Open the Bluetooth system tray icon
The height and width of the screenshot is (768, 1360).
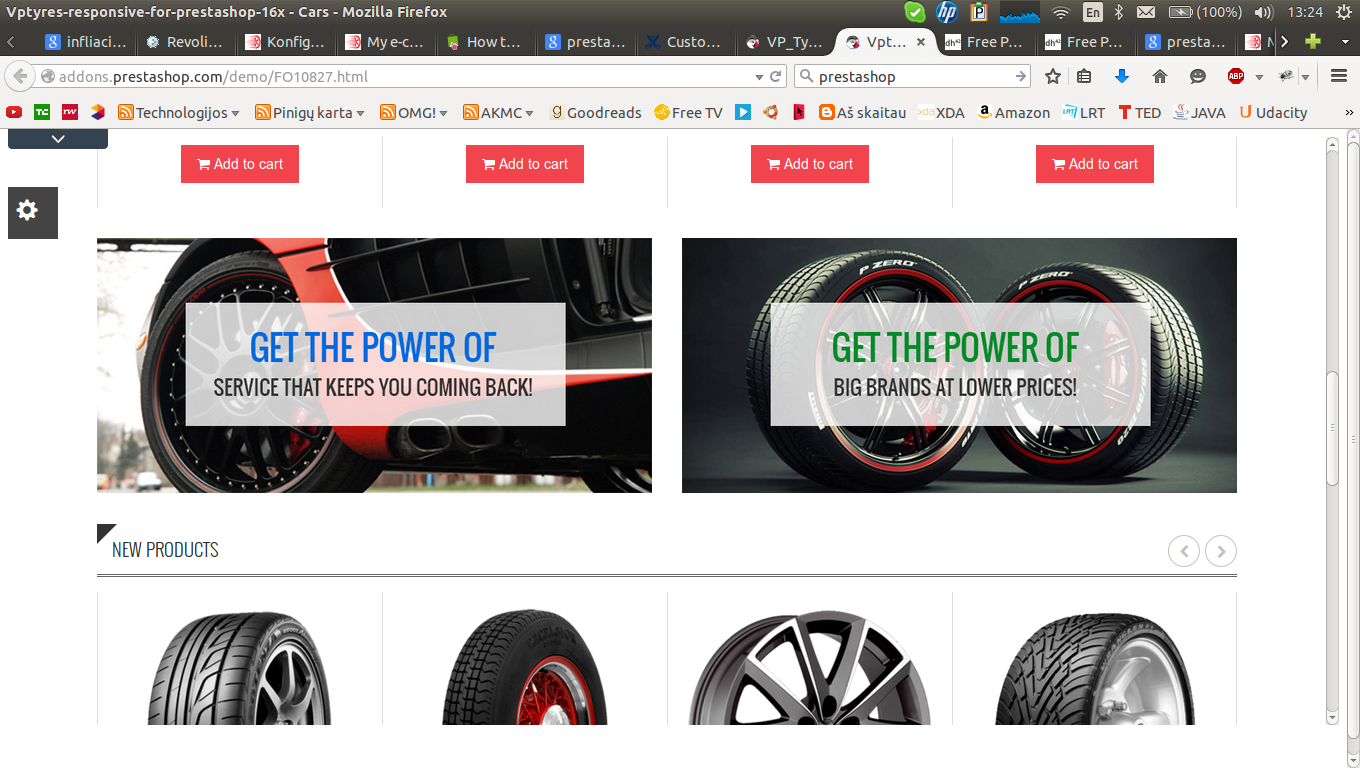coord(1119,12)
